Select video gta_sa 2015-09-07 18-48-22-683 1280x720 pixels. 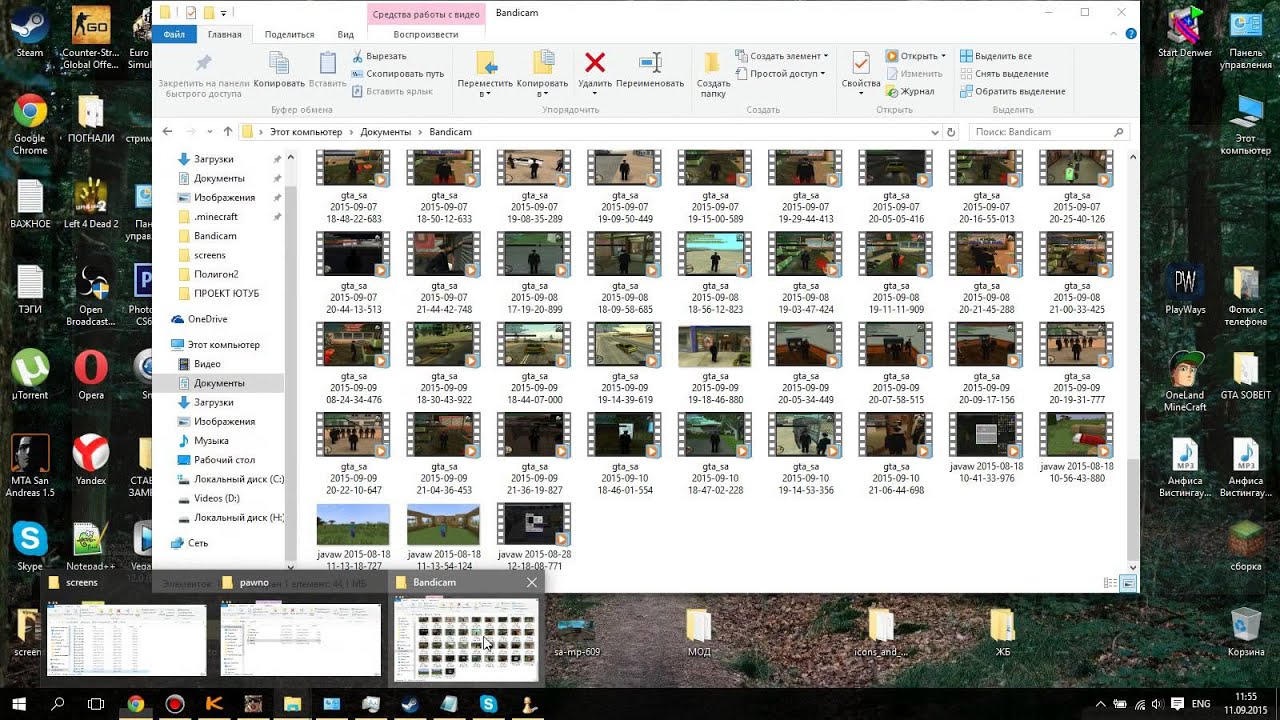pyautogui.click(x=353, y=187)
